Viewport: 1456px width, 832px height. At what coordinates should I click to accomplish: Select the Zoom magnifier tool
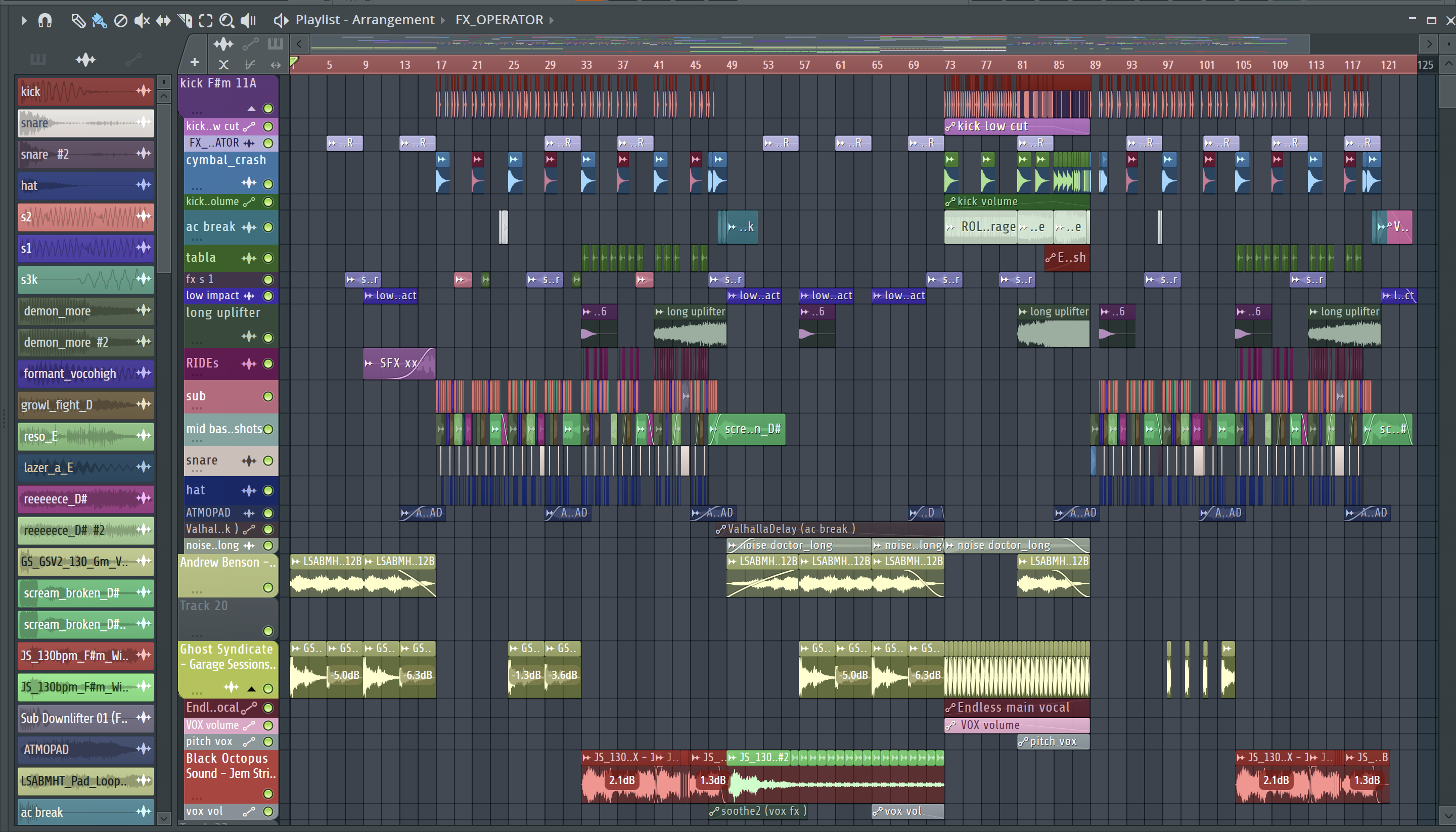[x=227, y=21]
